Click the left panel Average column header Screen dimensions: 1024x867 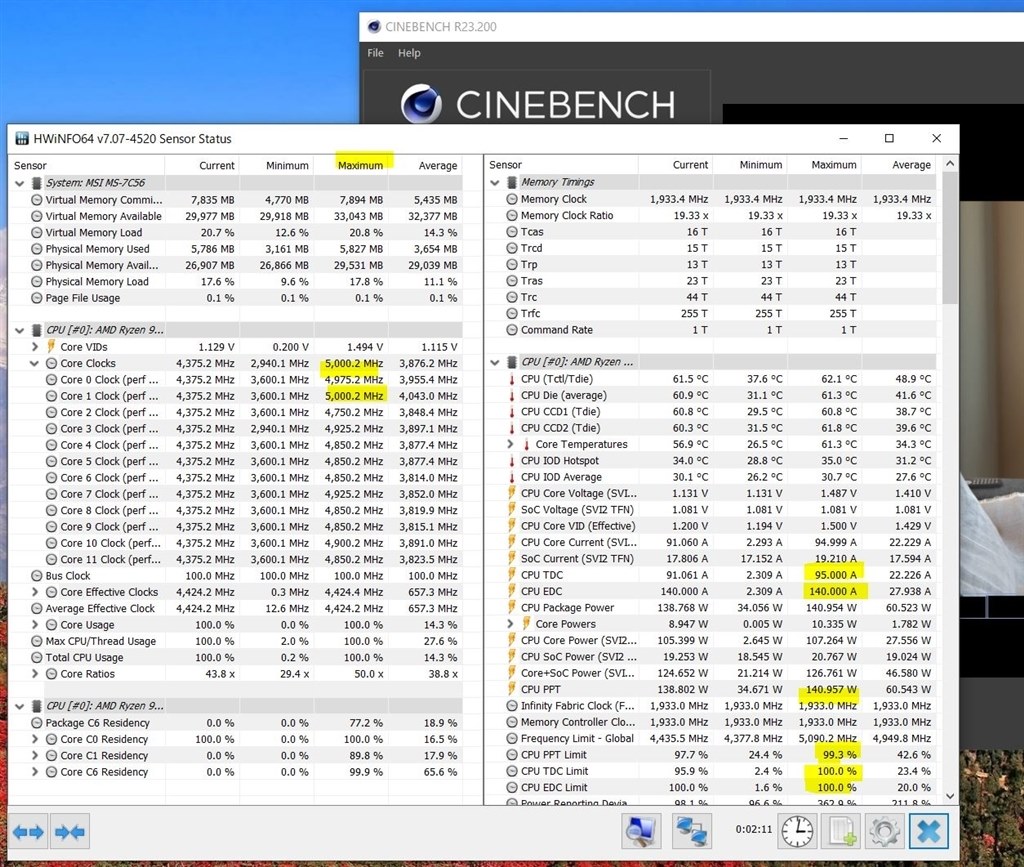pyautogui.click(x=426, y=165)
